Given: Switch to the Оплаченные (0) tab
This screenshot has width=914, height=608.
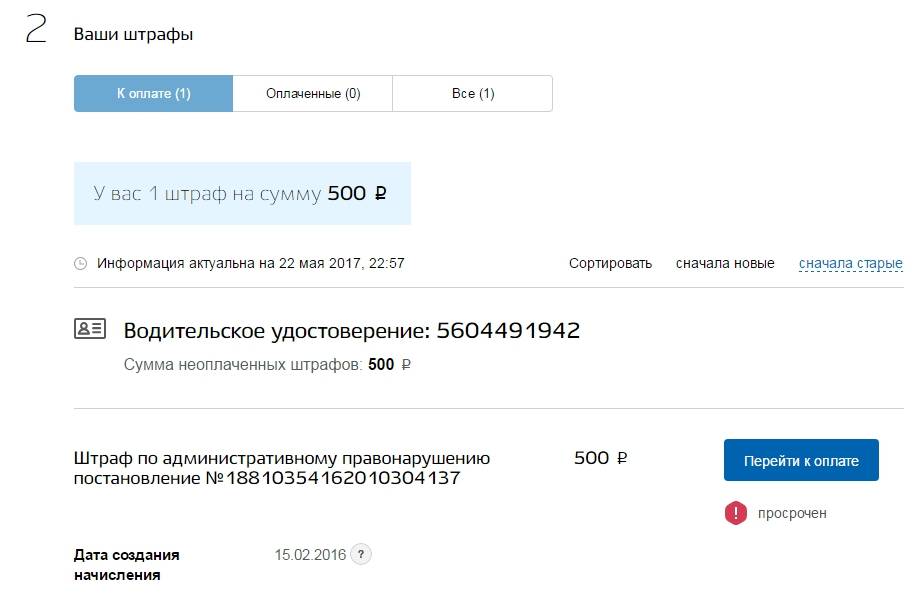Looking at the screenshot, I should pos(313,94).
